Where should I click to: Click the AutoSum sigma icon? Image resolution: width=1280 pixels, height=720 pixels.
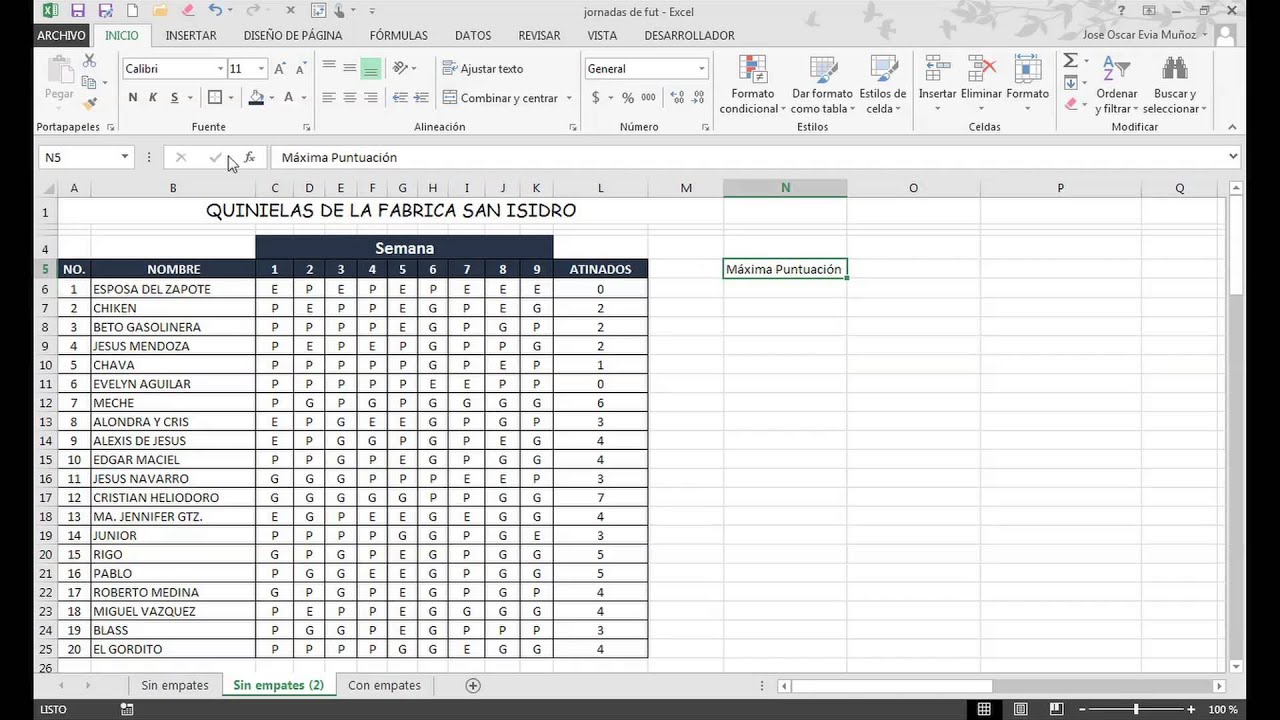pyautogui.click(x=1070, y=61)
